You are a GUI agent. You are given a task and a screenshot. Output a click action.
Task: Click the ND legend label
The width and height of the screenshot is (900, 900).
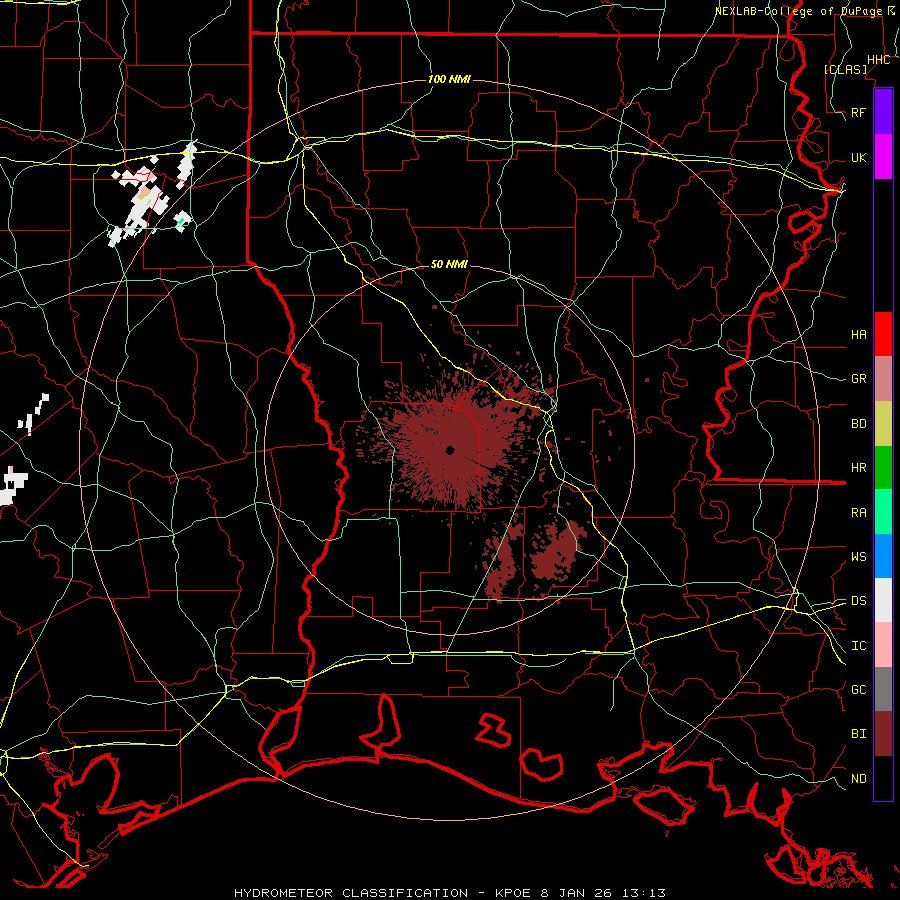pyautogui.click(x=858, y=778)
